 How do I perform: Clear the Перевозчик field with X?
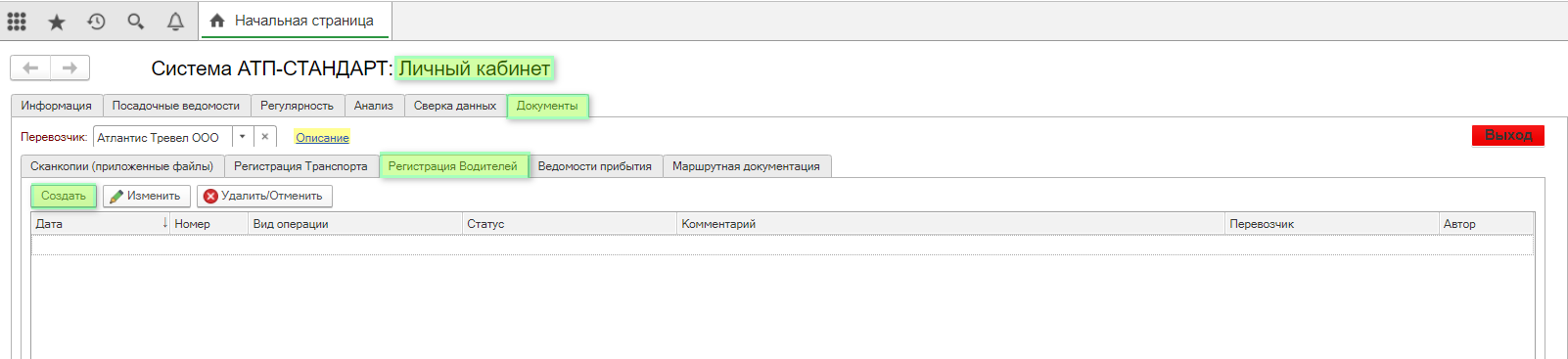[265, 137]
